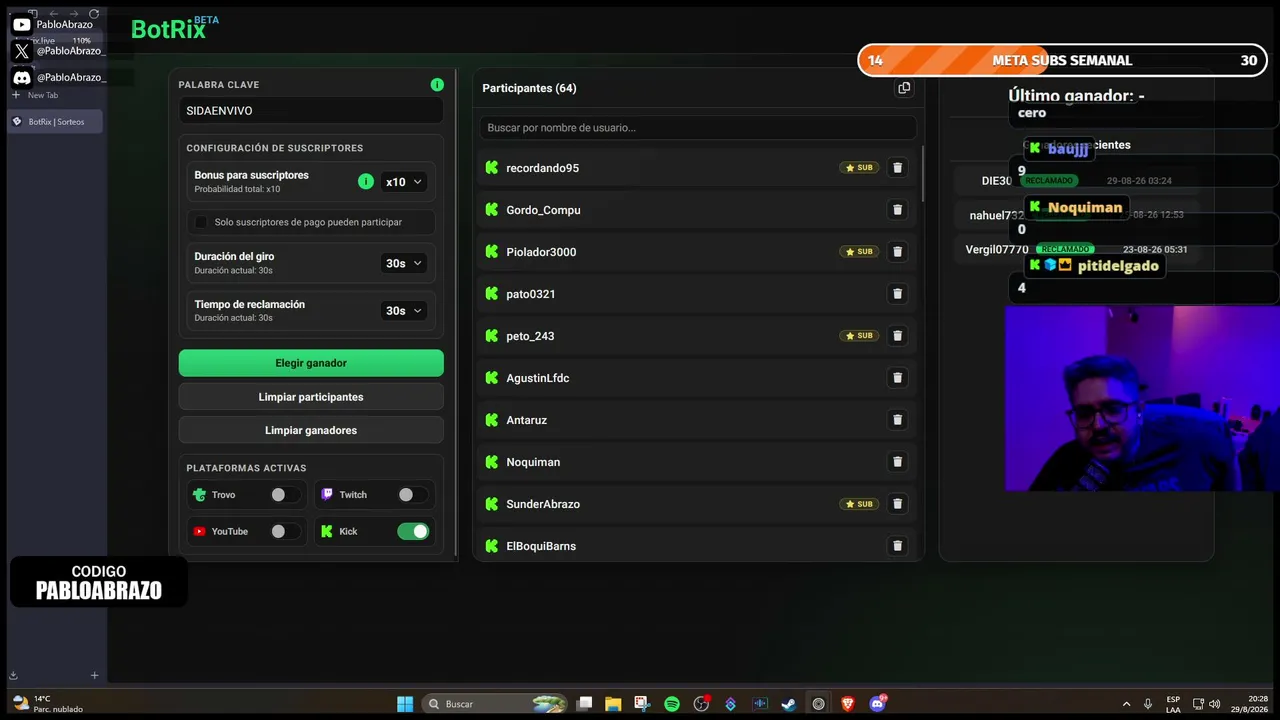Remove Gordo_Compu using its trash icon
Viewport: 1280px width, 720px height.
click(x=897, y=210)
